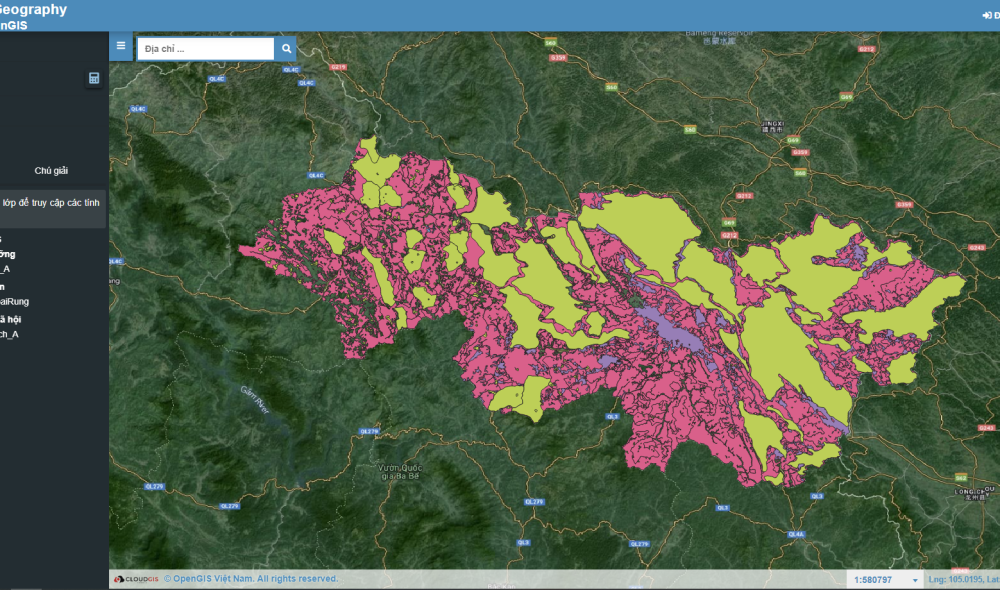Click the hamburger menu toggle button
The image size is (1000, 590).
(x=121, y=46)
